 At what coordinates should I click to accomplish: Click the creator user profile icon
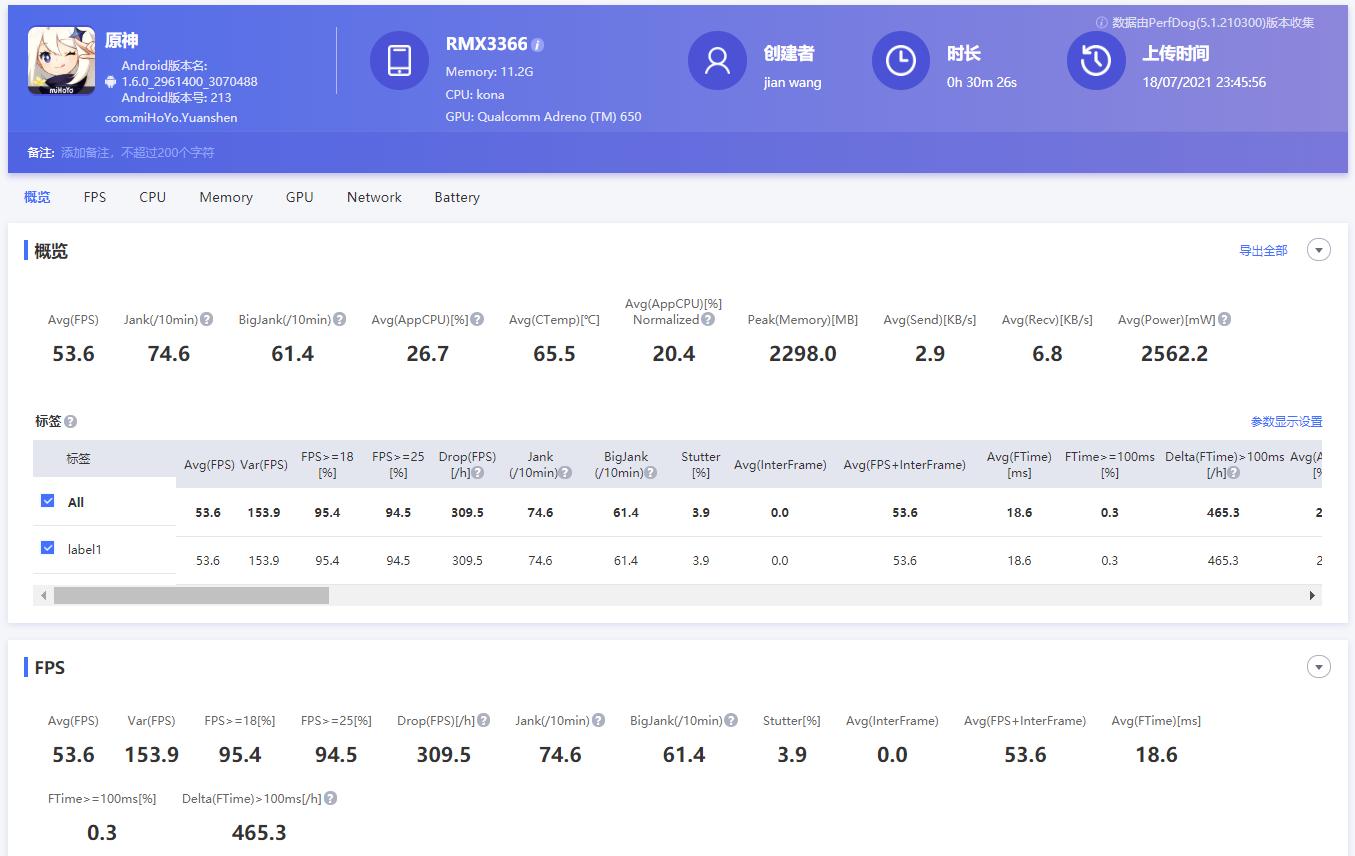point(717,61)
